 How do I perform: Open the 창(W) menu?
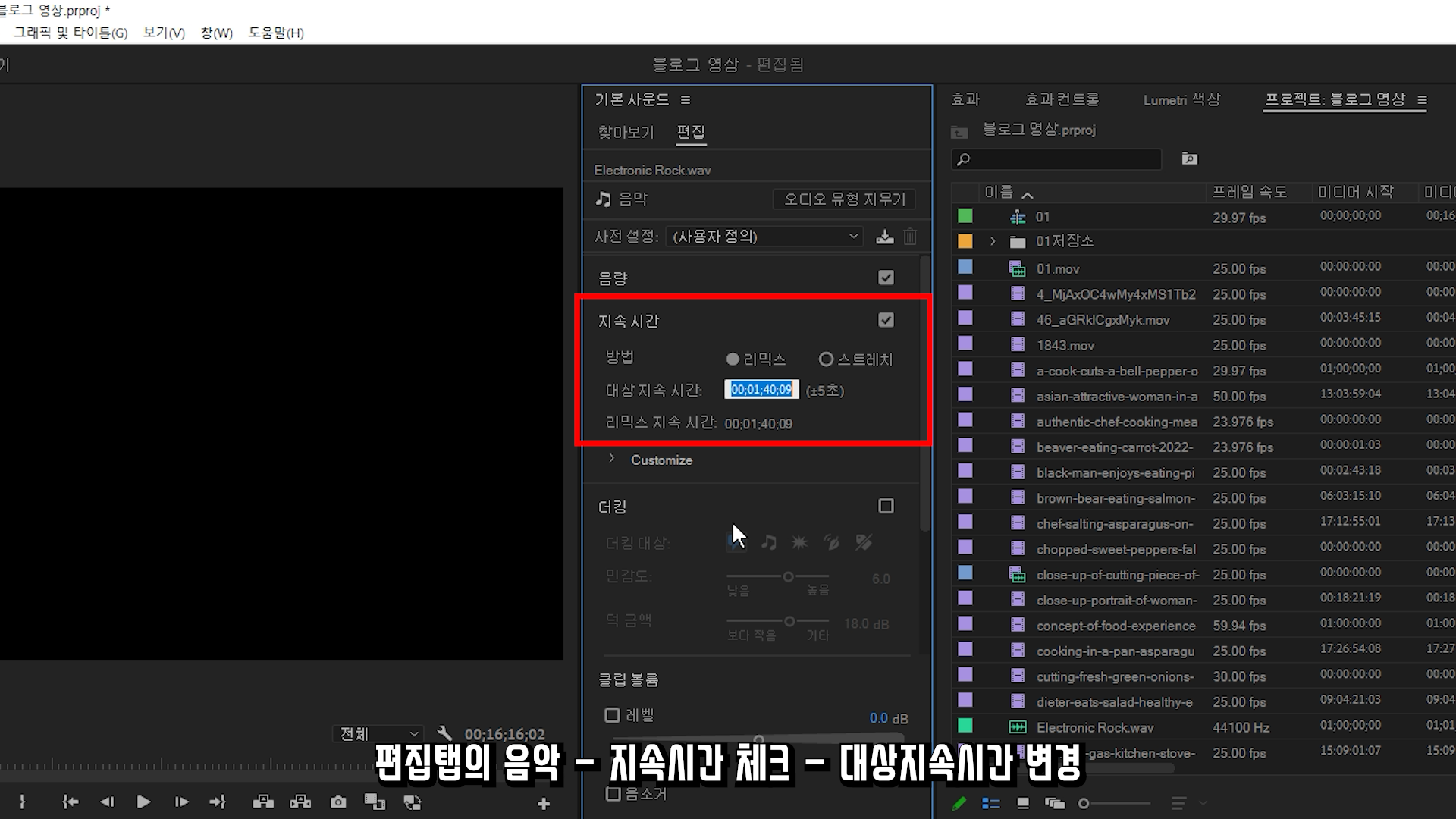point(216,33)
